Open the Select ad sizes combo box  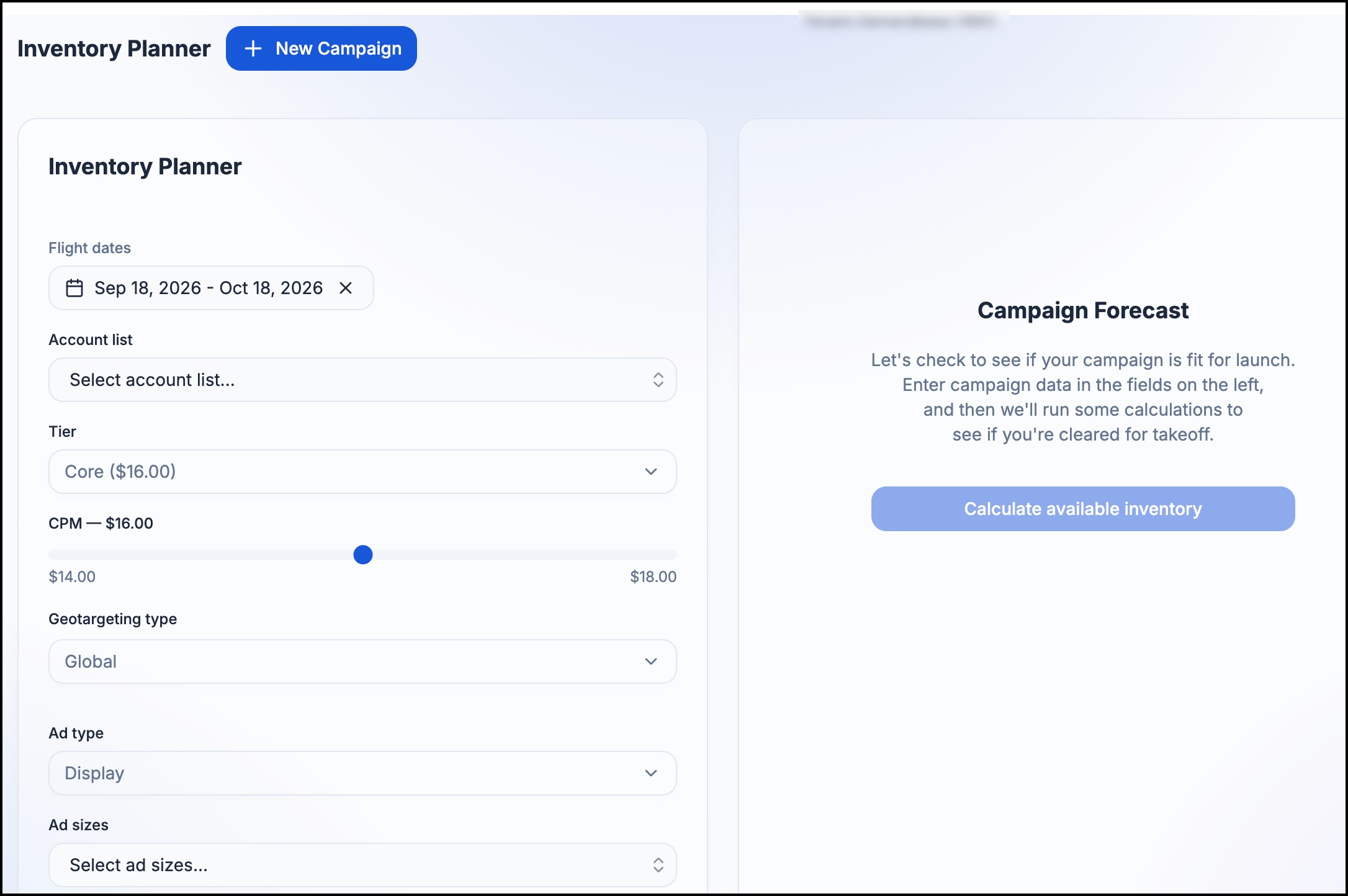[362, 865]
